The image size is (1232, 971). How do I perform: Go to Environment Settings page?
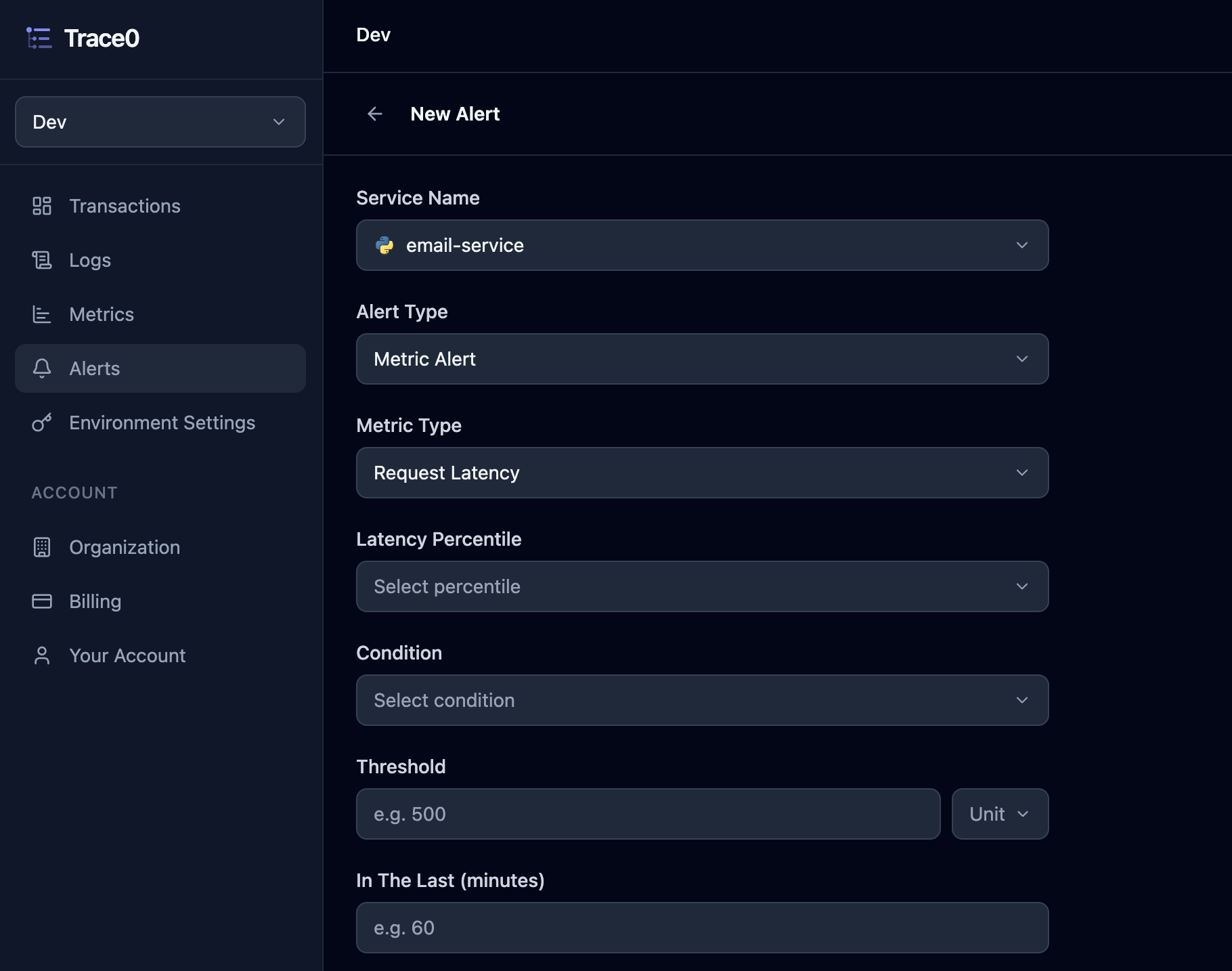point(160,423)
